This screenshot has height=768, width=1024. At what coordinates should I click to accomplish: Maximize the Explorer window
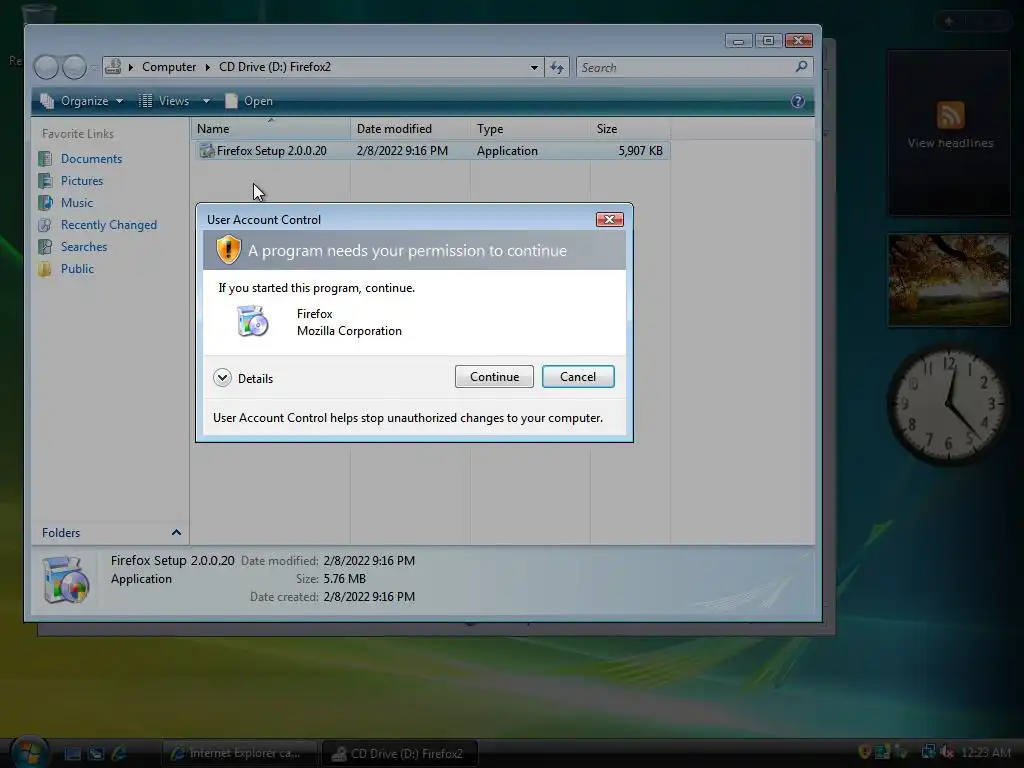pos(768,40)
